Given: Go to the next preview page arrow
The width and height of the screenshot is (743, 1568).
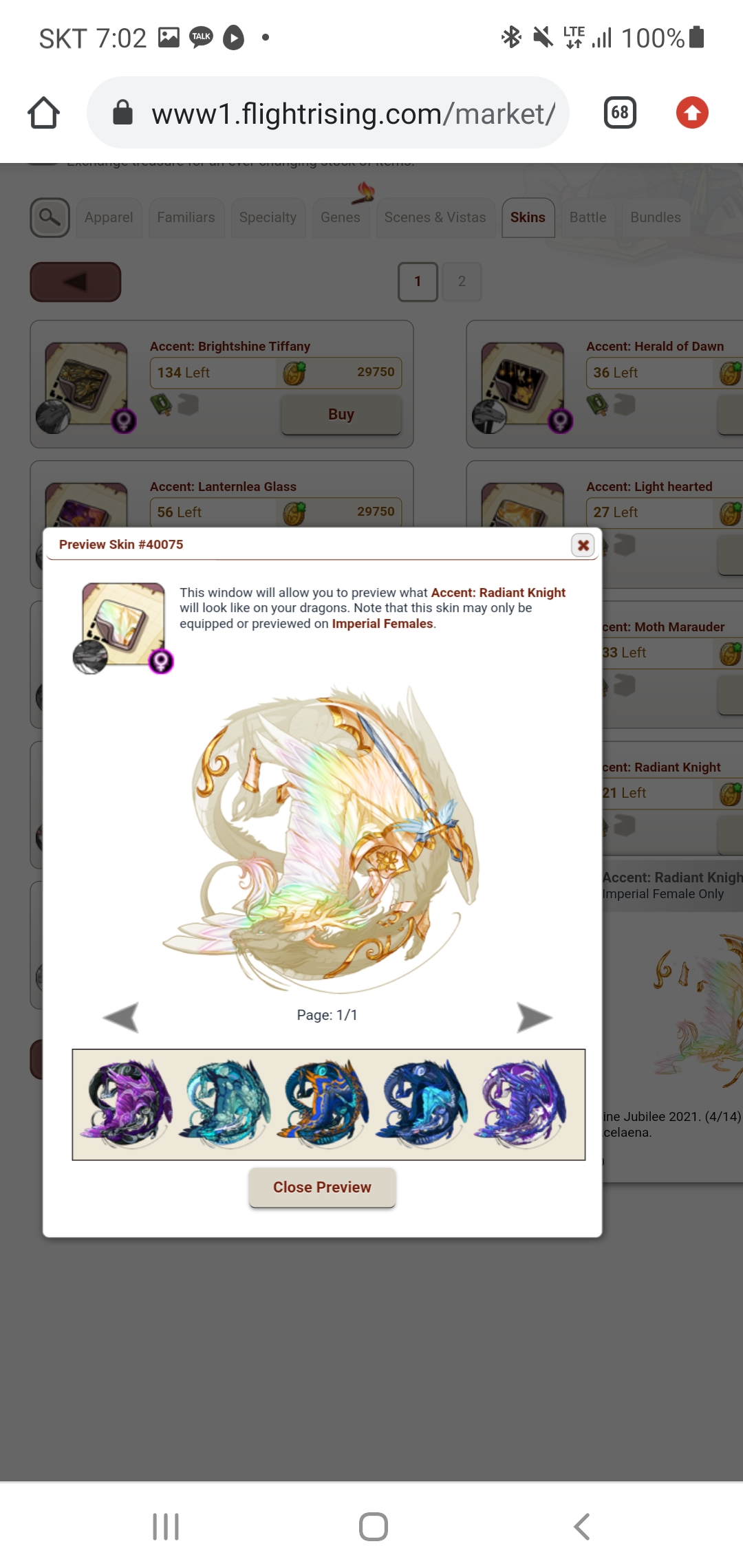Looking at the screenshot, I should pos(535,1017).
